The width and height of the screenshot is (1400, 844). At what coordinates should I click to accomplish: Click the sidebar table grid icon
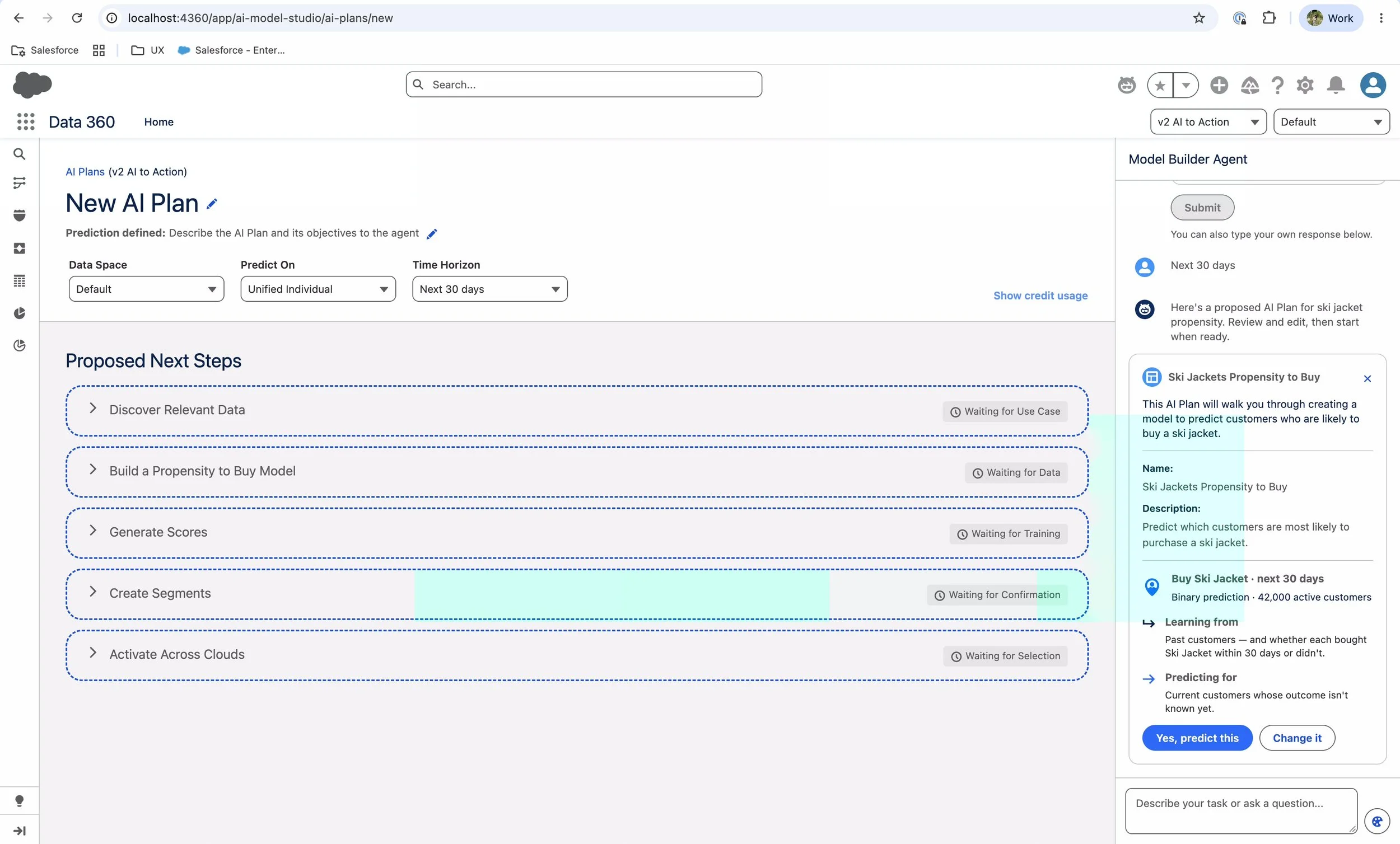click(x=19, y=280)
